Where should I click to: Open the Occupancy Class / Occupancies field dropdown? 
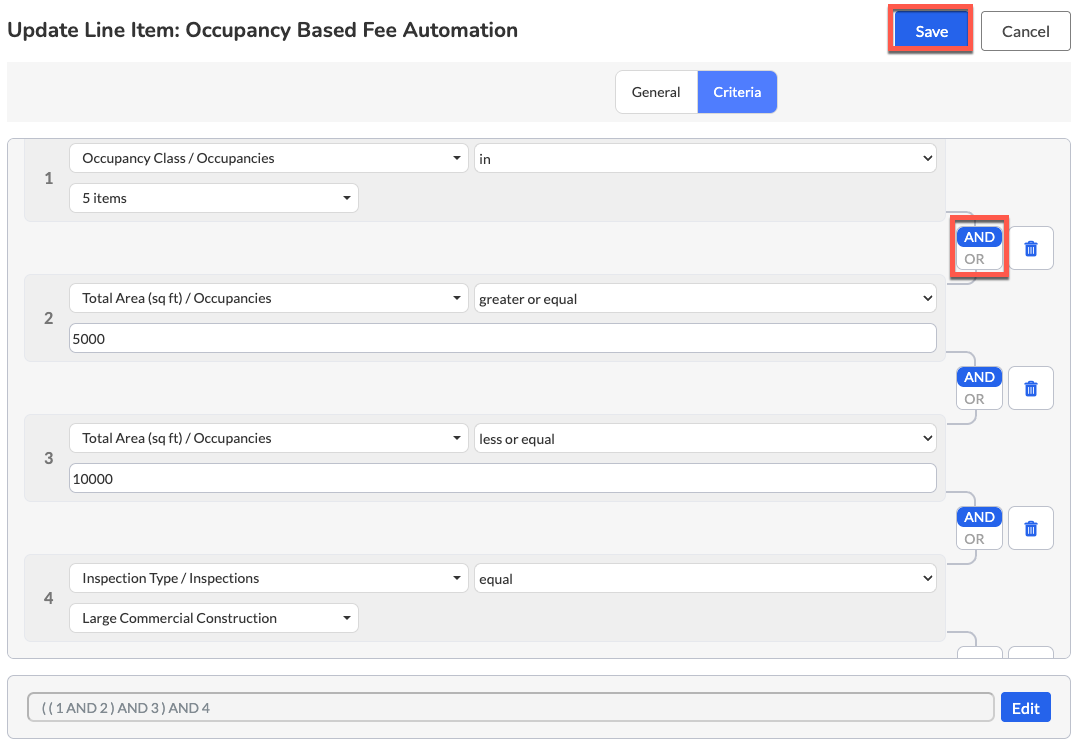269,158
